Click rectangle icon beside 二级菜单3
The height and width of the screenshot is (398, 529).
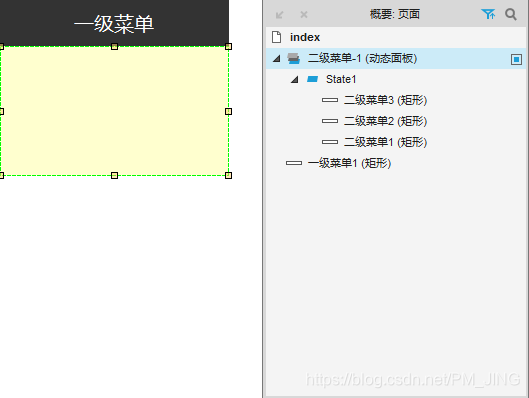tap(330, 100)
